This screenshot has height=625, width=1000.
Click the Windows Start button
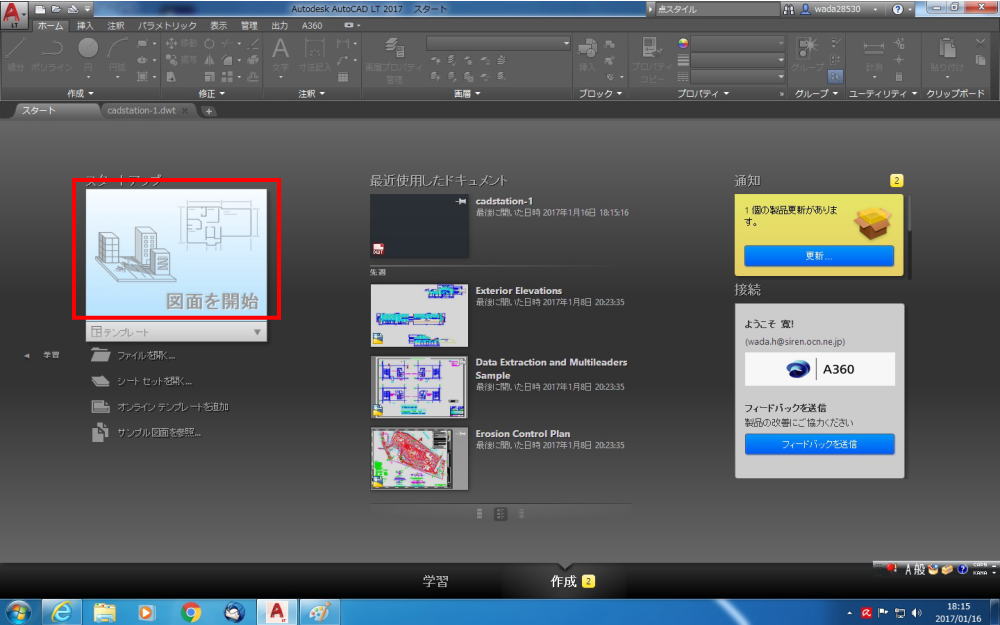(18, 612)
